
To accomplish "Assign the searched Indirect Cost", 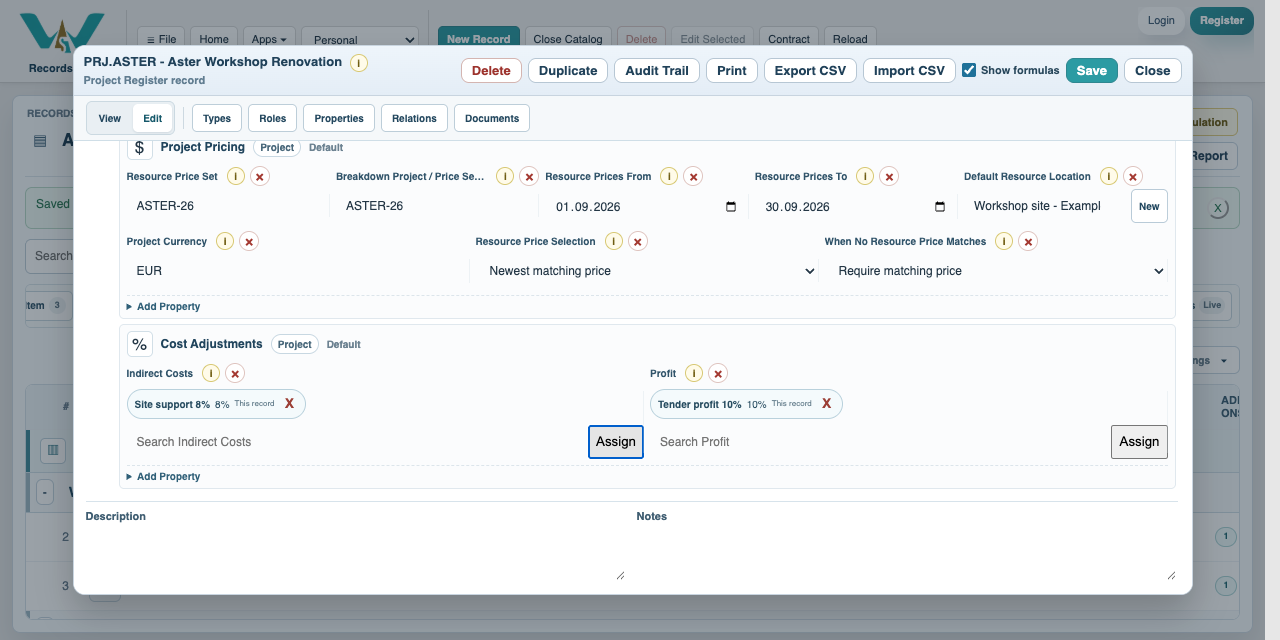I will (x=616, y=442).
